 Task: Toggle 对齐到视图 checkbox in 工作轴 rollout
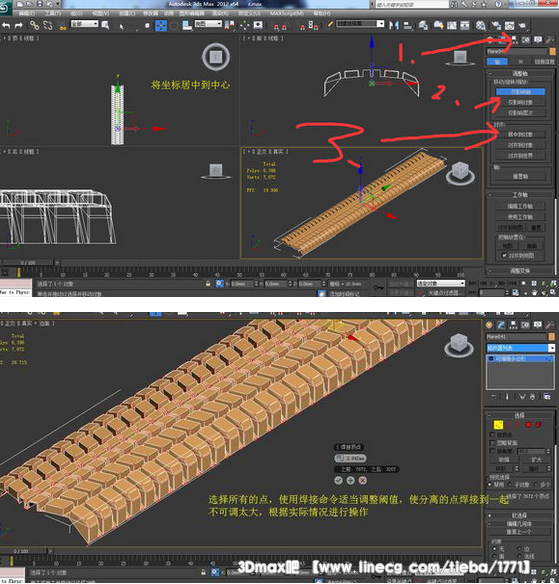click(x=504, y=256)
